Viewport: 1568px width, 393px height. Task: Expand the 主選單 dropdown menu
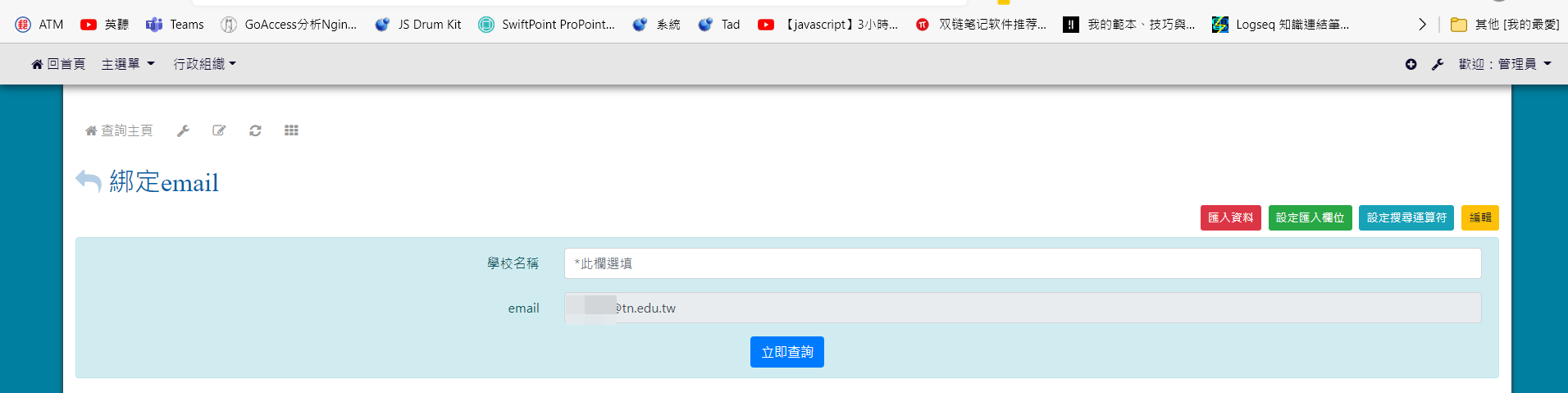point(128,64)
